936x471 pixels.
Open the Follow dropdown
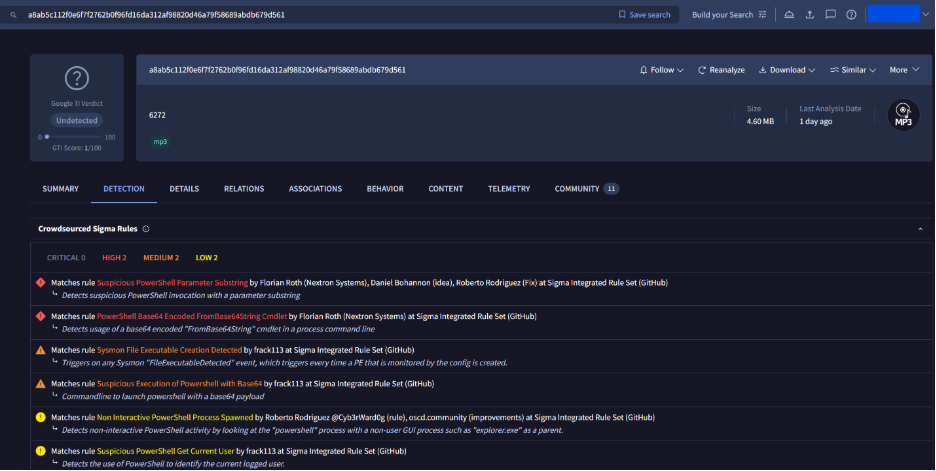[661, 70]
